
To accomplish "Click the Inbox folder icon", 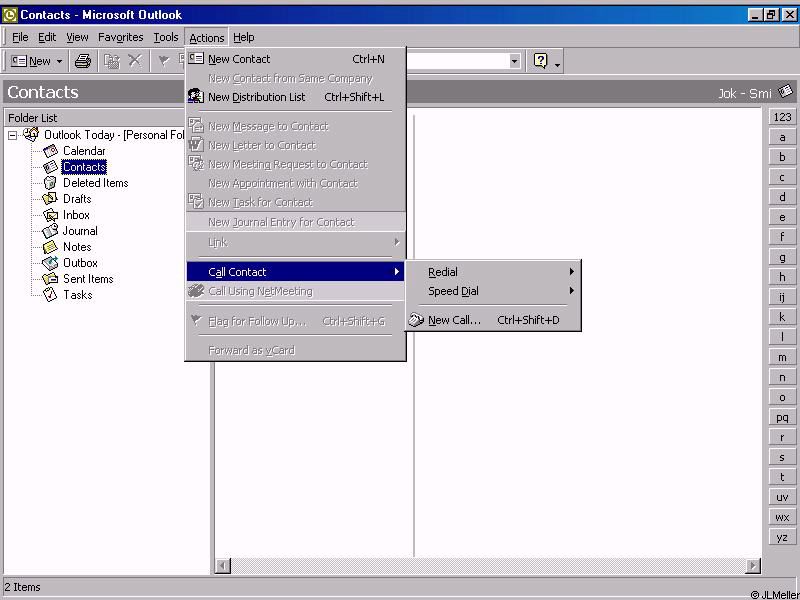I will (51, 215).
